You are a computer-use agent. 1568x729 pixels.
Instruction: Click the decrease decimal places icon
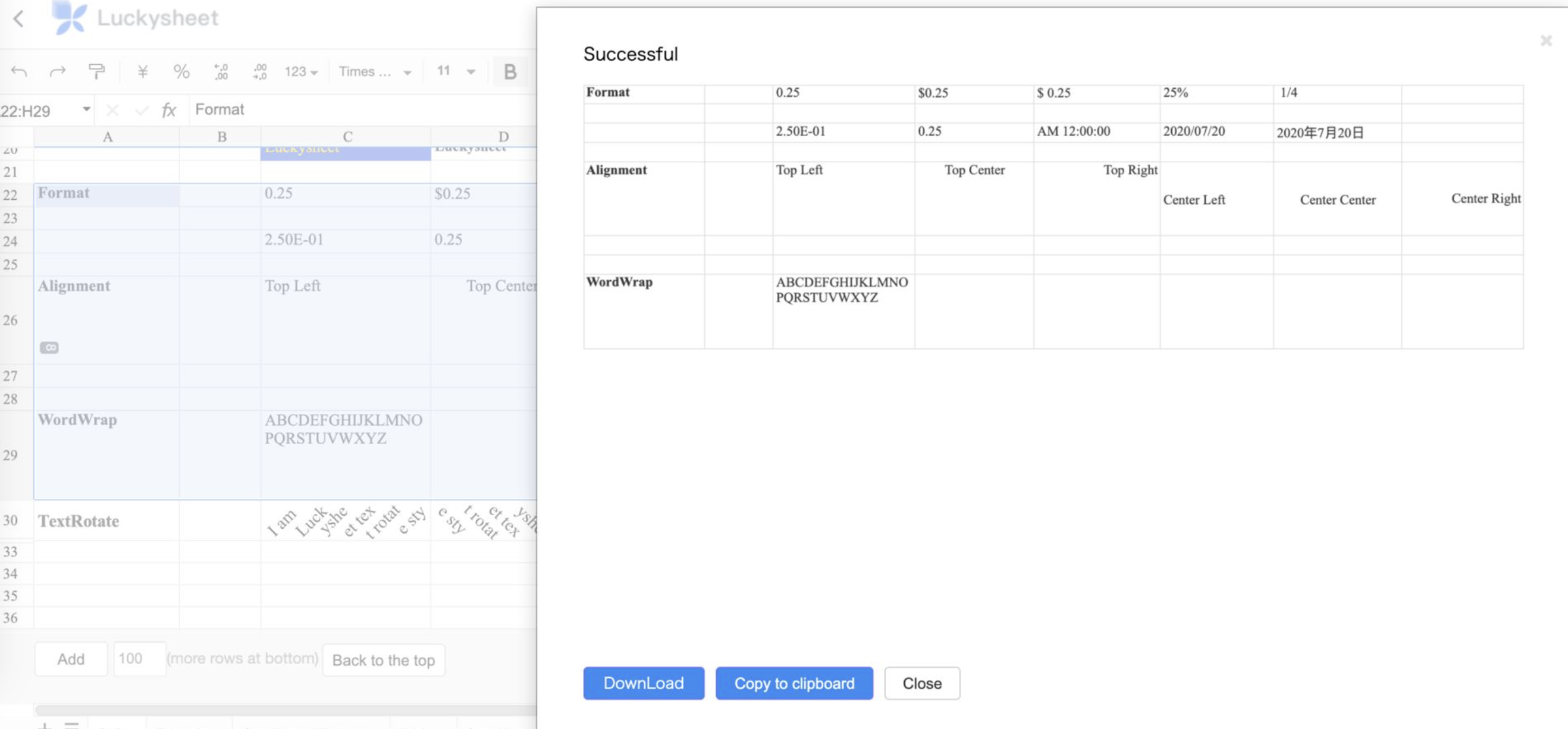coord(220,71)
